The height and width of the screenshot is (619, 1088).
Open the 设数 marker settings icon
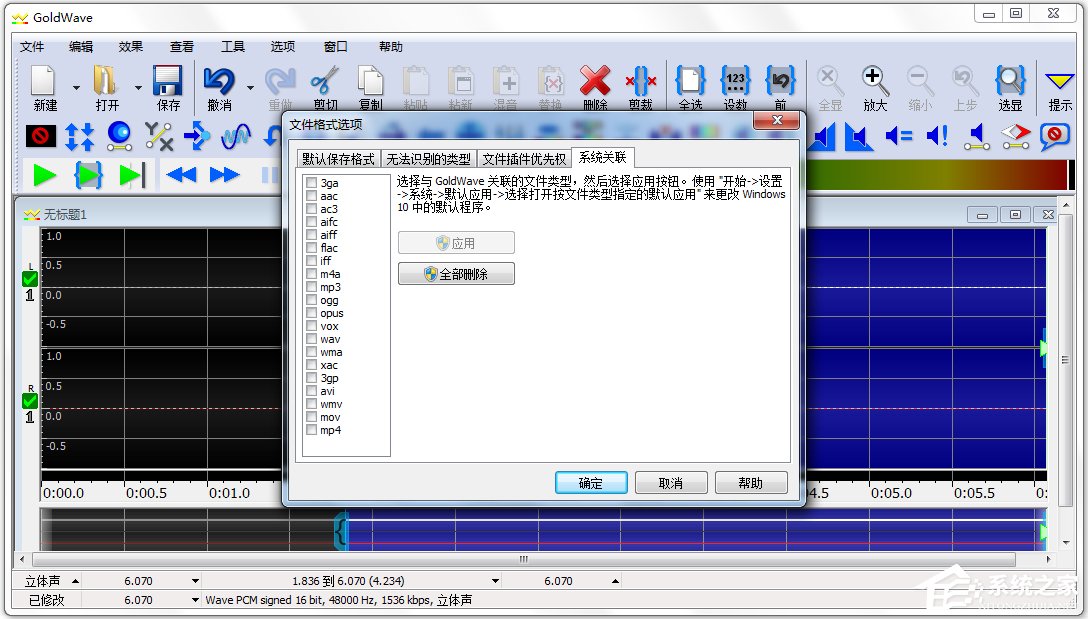[x=735, y=82]
